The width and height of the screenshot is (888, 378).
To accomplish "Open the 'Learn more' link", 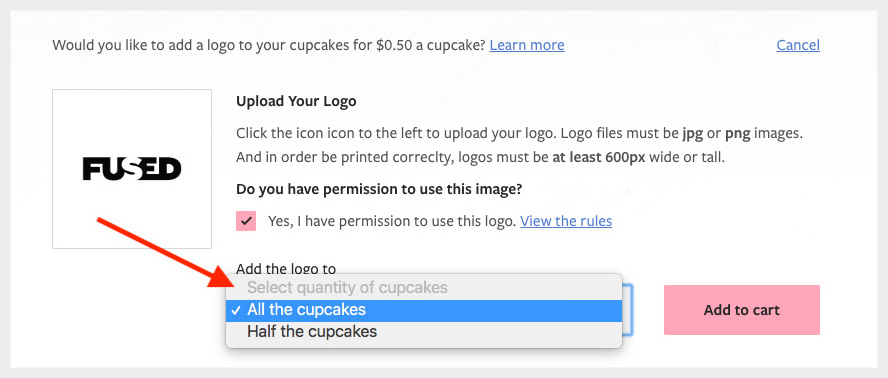I will coord(527,45).
